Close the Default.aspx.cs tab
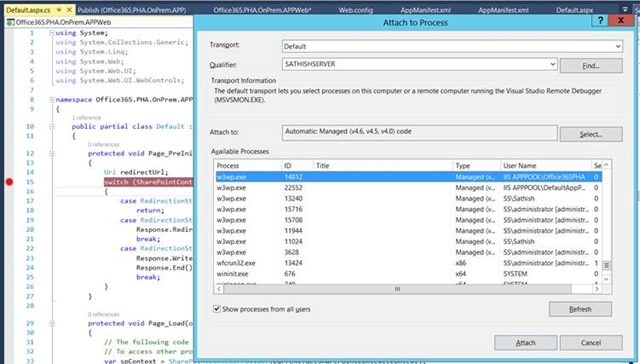This screenshot has height=364, width=640. (69, 10)
